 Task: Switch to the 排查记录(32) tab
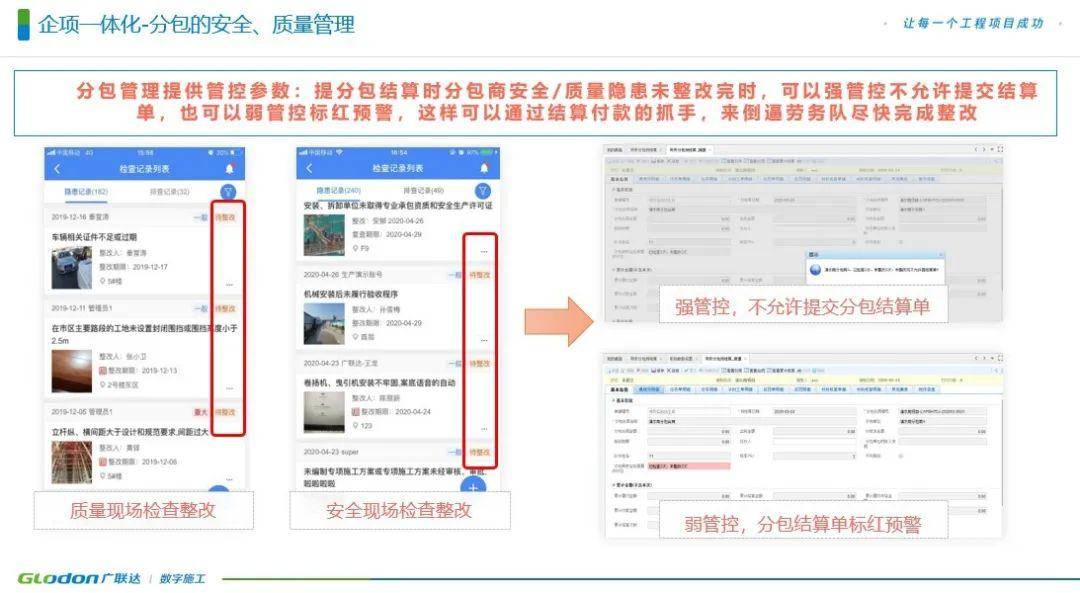coord(169,191)
